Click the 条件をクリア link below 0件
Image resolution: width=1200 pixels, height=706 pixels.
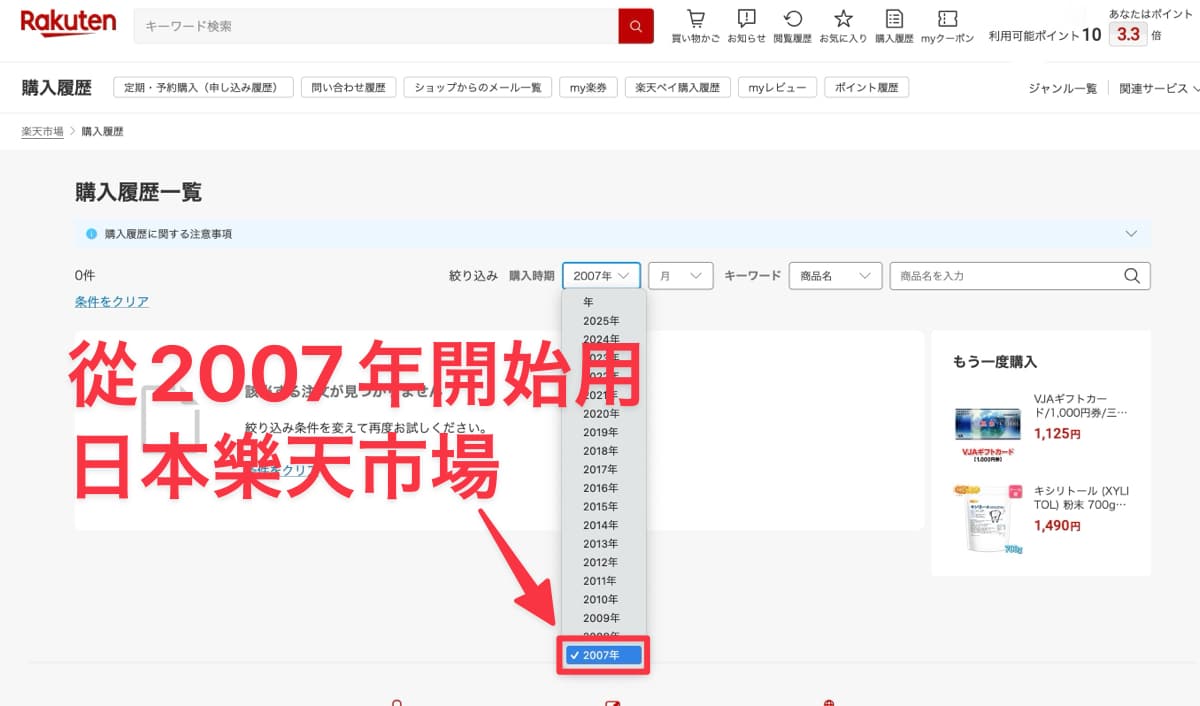112,301
